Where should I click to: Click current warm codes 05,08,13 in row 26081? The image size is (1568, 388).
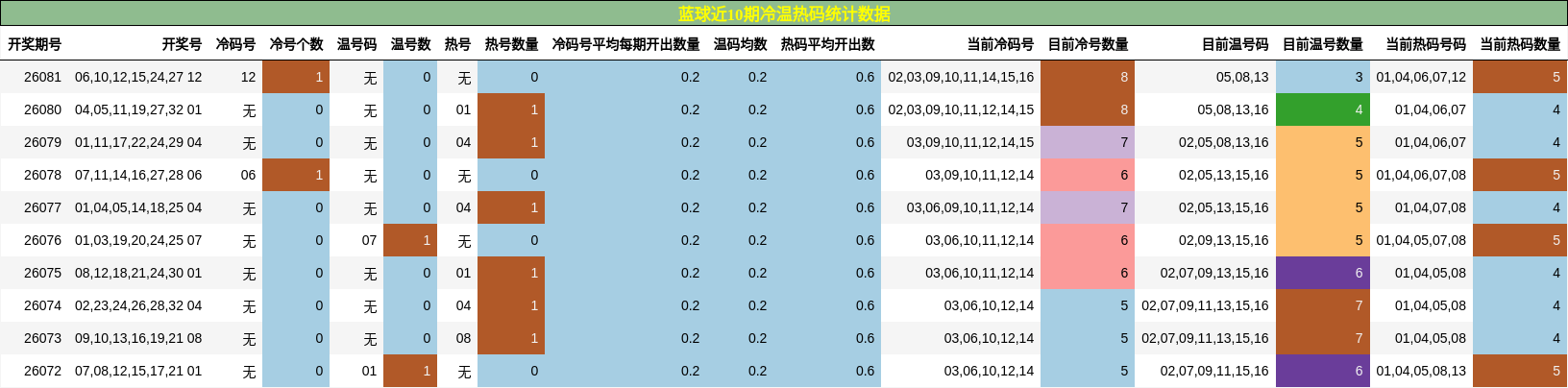coord(1242,77)
